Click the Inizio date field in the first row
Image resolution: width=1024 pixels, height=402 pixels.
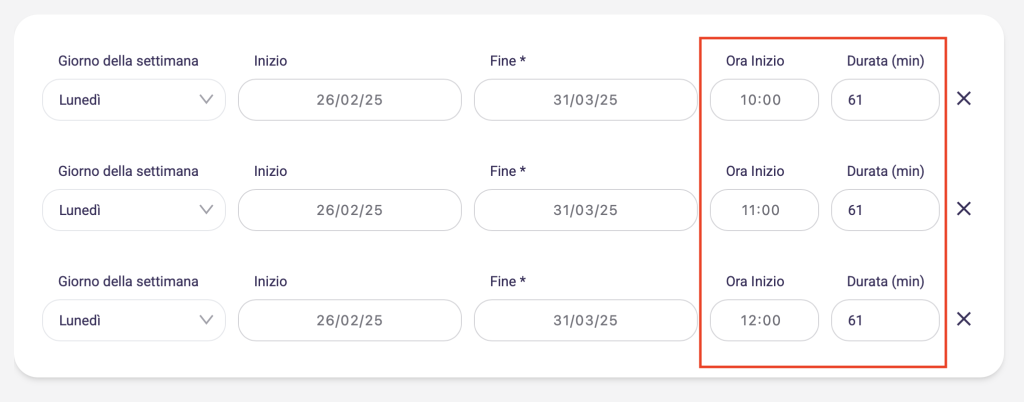click(x=350, y=100)
